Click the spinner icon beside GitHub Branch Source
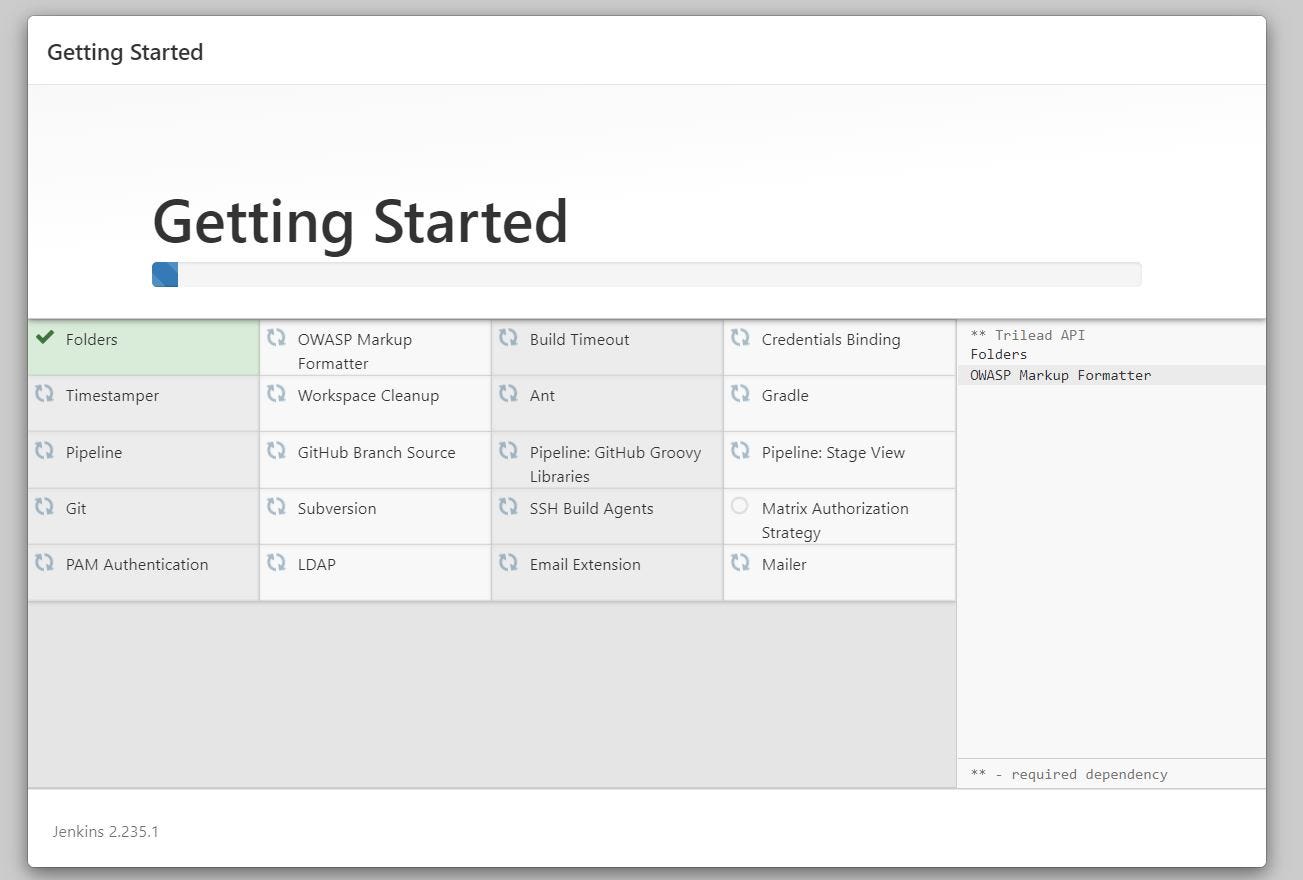This screenshot has width=1303, height=880. 276,451
